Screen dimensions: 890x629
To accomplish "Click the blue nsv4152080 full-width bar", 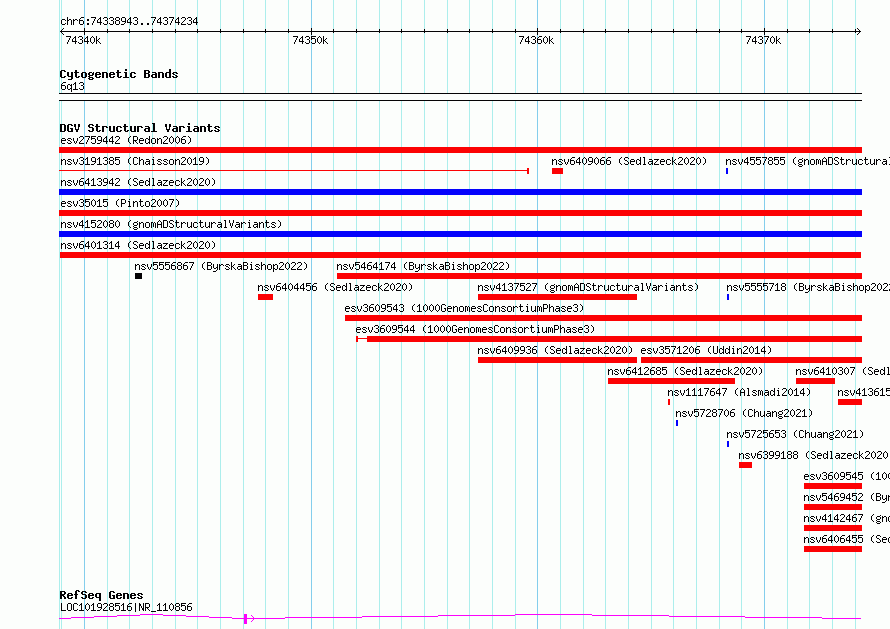I will 460,234.
